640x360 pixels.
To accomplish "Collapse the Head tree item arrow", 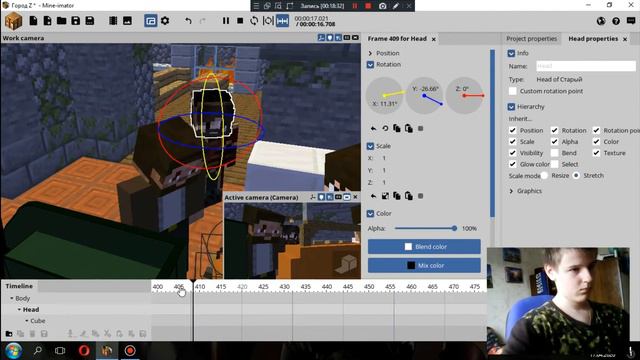I will pyautogui.click(x=19, y=310).
